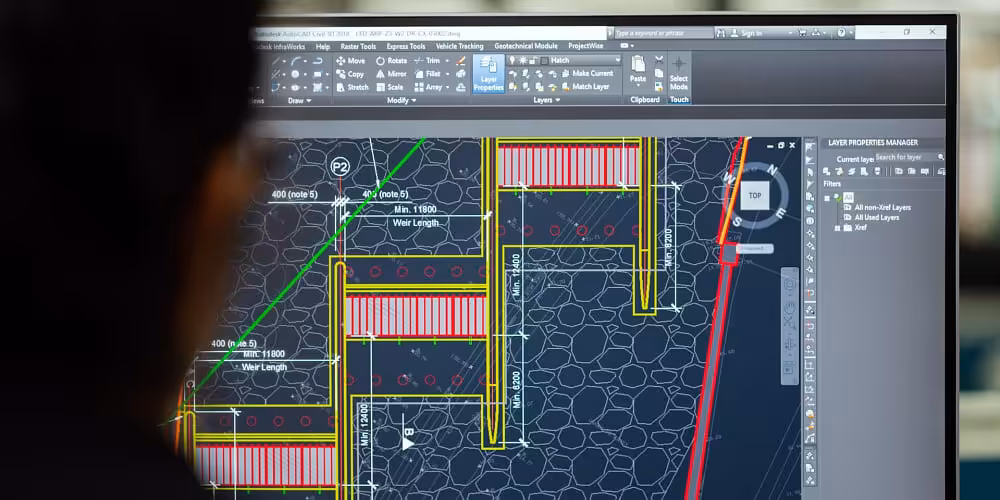This screenshot has height=500, width=1000.
Task: Open the Sign In dropdown arrow
Action: [x=790, y=33]
